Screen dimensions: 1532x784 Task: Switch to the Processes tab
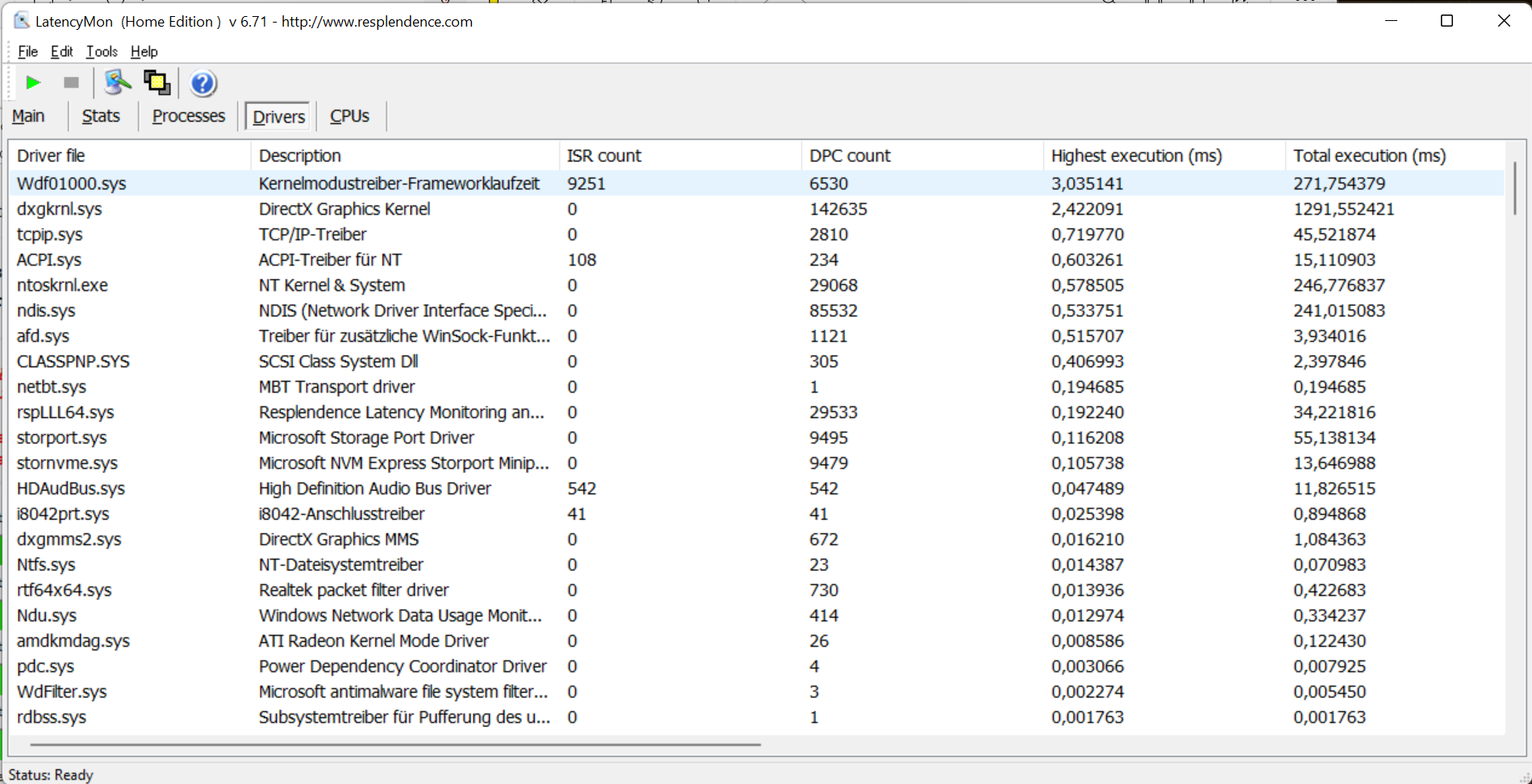[188, 116]
